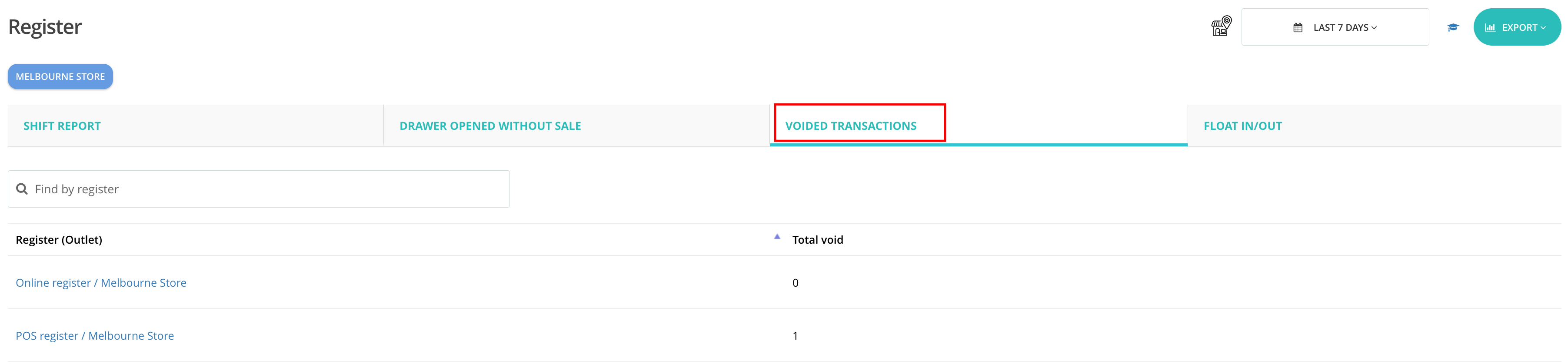Viewport: 1568px width, 364px height.
Task: Go to the Float In/Out tab
Action: (1242, 126)
